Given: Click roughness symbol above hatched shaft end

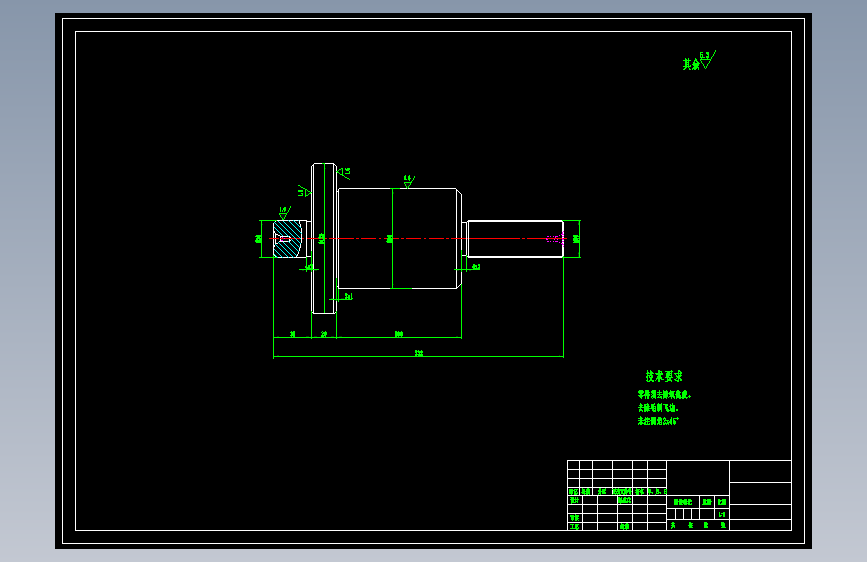Looking at the screenshot, I should coord(284,213).
